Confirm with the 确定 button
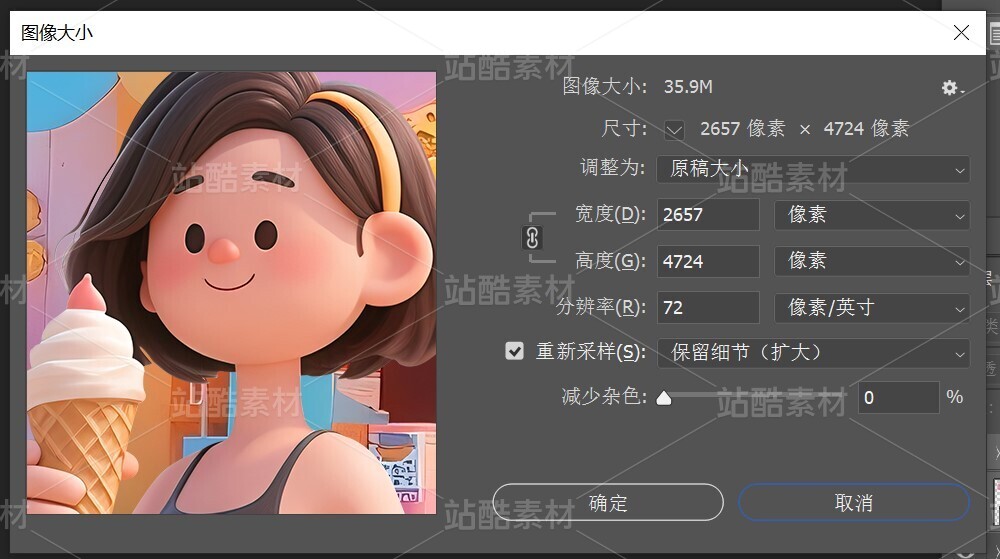Screen dimensions: 1000x559 click(x=608, y=502)
